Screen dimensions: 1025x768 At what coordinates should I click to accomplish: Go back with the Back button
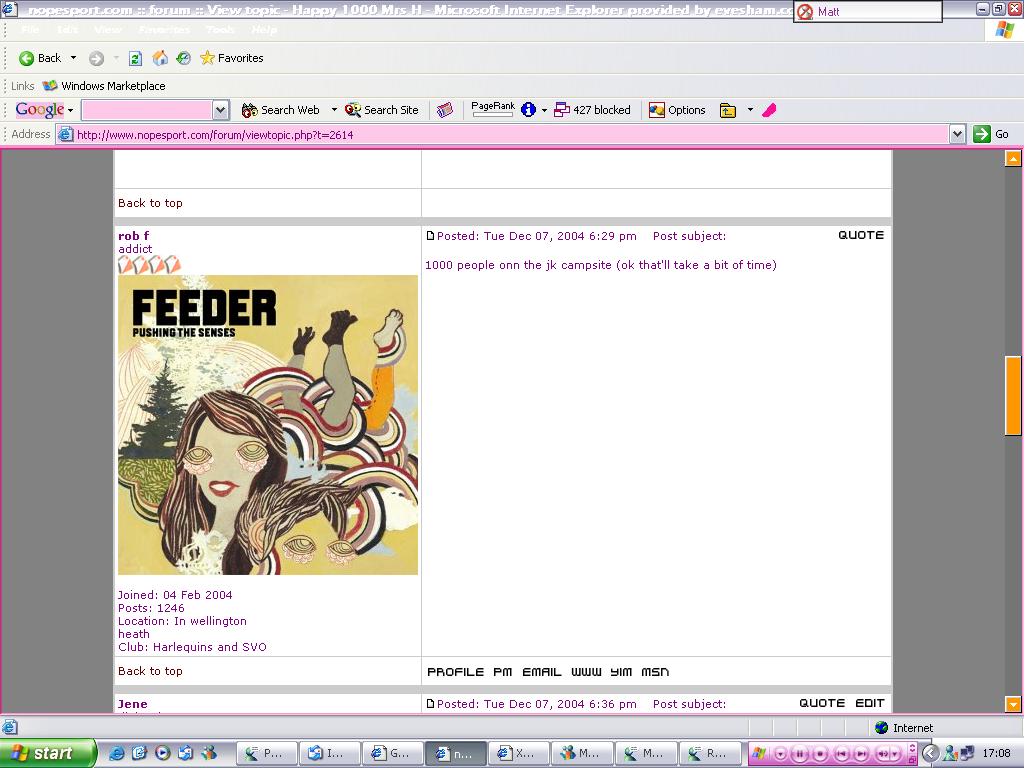[x=39, y=58]
